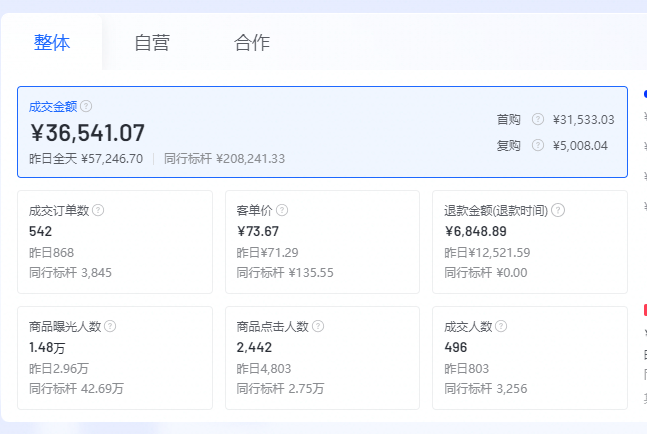Viewport: 647px width, 434px height.
Task: Click the 昨日803 text
Action: click(x=467, y=368)
